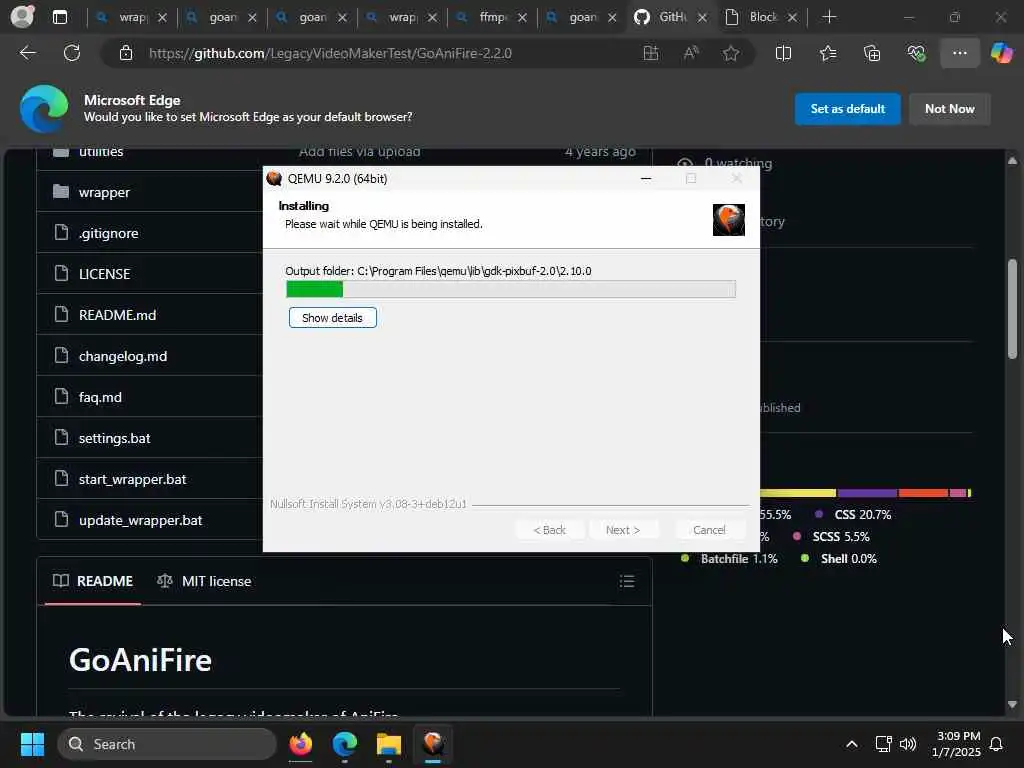Dismiss default browser prompt with Not Now
Viewport: 1024px width, 768px height.
949,109
